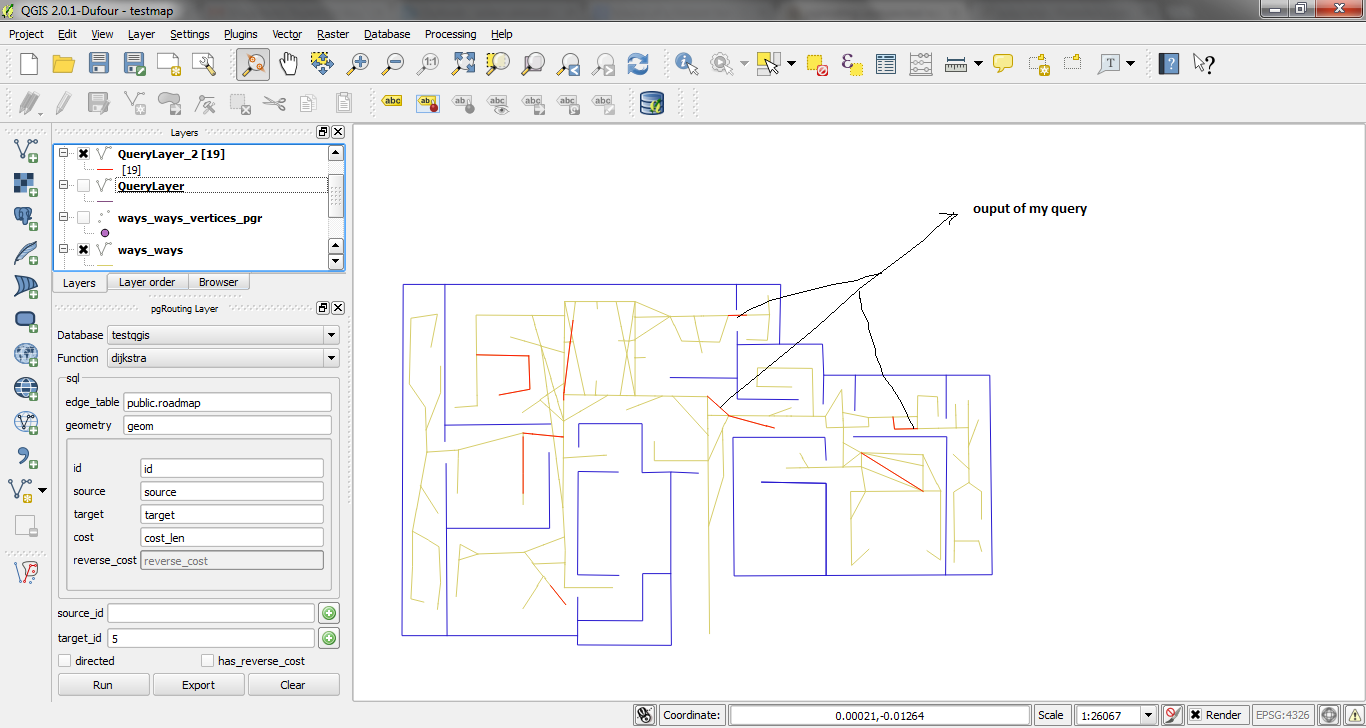
Task: Open the Processing menu
Action: coord(450,34)
